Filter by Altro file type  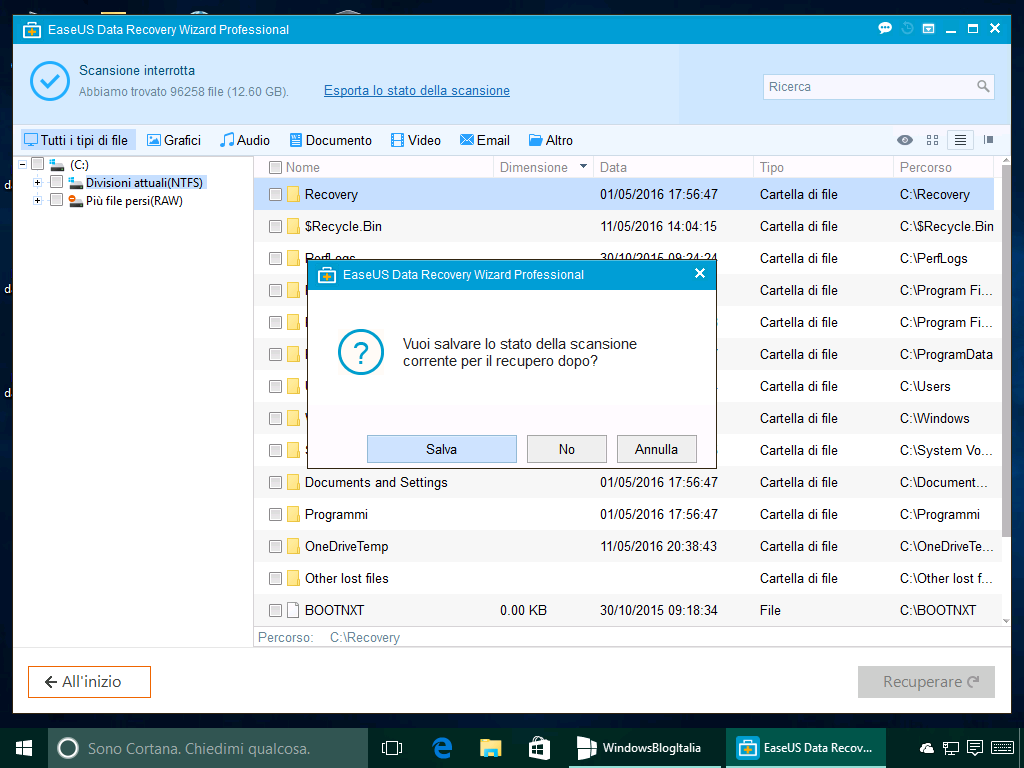tap(551, 140)
